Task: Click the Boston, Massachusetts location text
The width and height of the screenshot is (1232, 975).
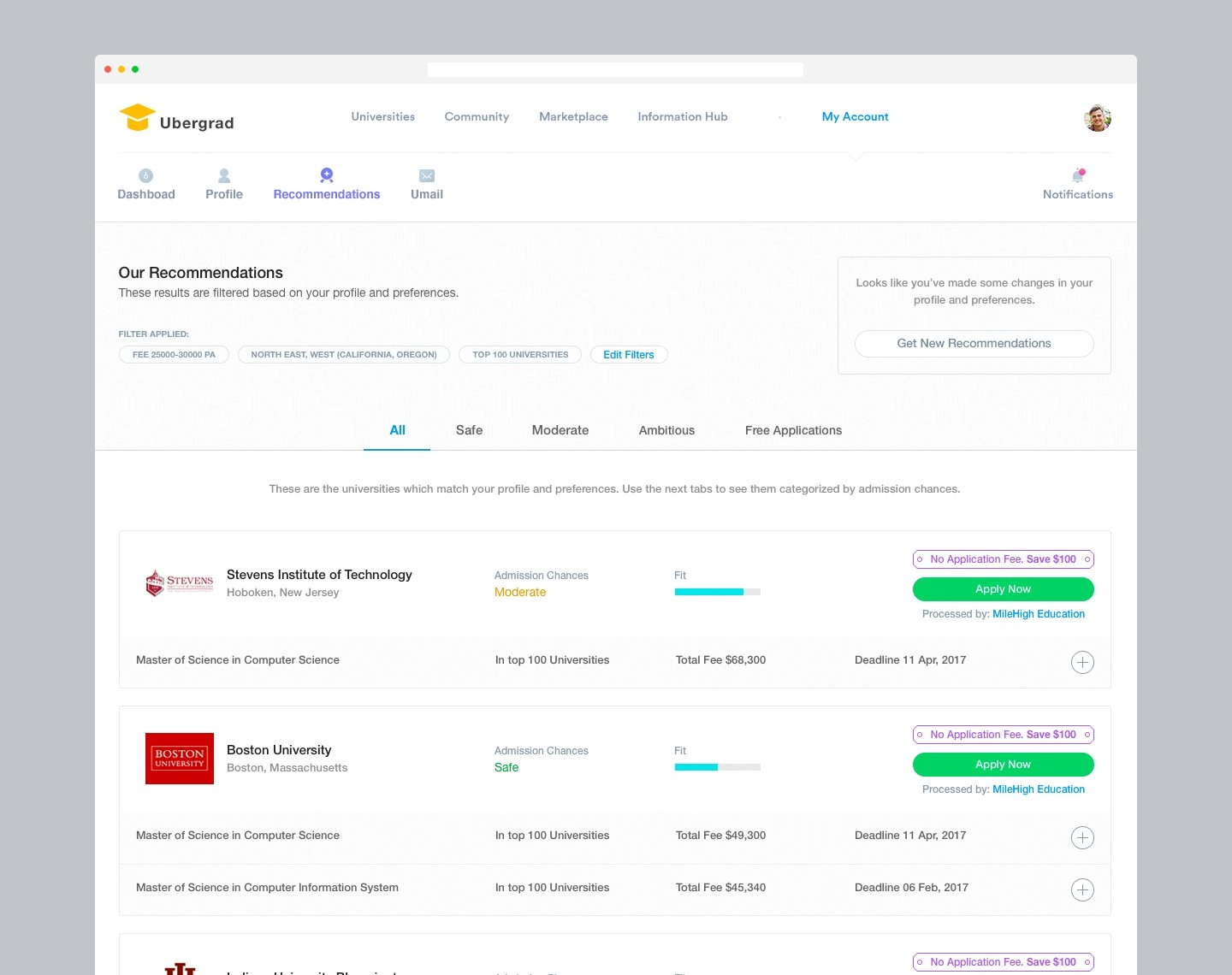Action: [287, 768]
